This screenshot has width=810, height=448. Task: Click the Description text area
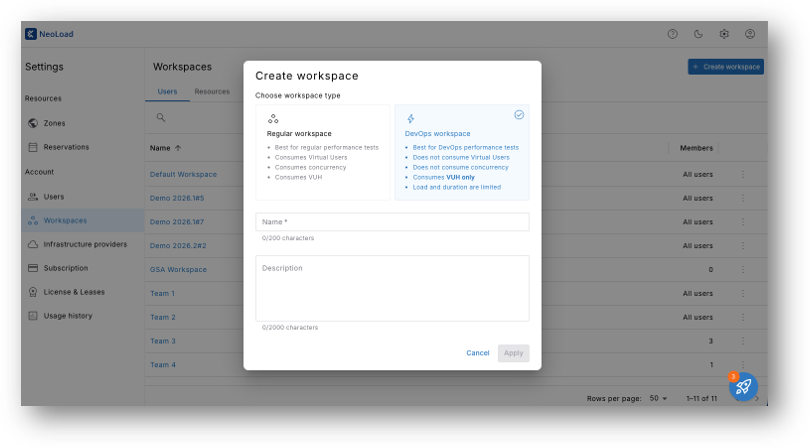392,288
